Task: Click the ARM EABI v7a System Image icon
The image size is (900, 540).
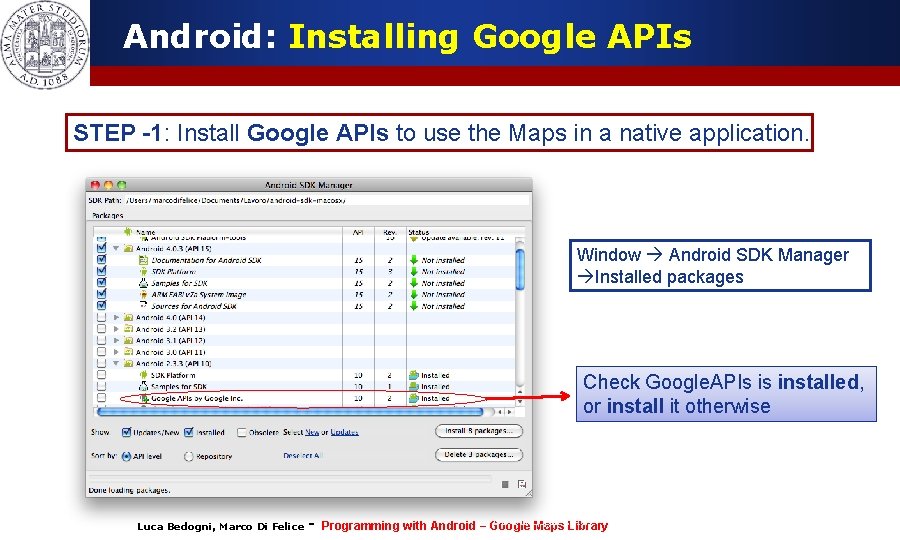Action: [x=143, y=294]
